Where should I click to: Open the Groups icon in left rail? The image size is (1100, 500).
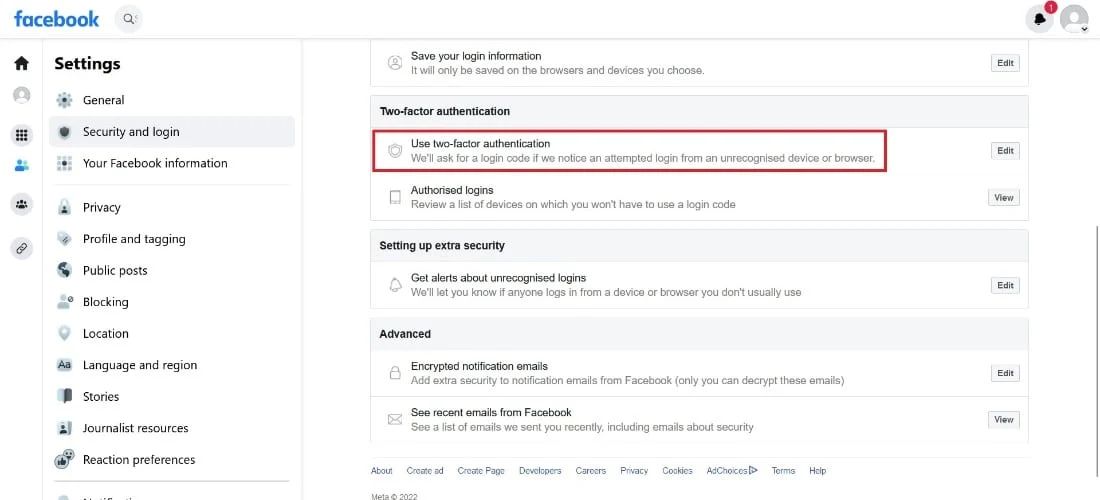[22, 205]
